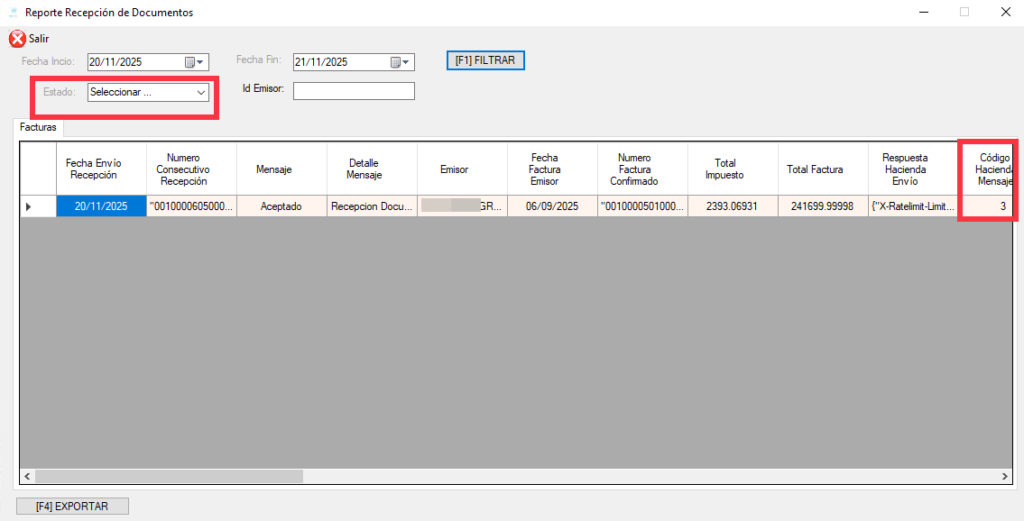Select the 241699.99998 total factura cell
The width and height of the screenshot is (1024, 521).
822,207
